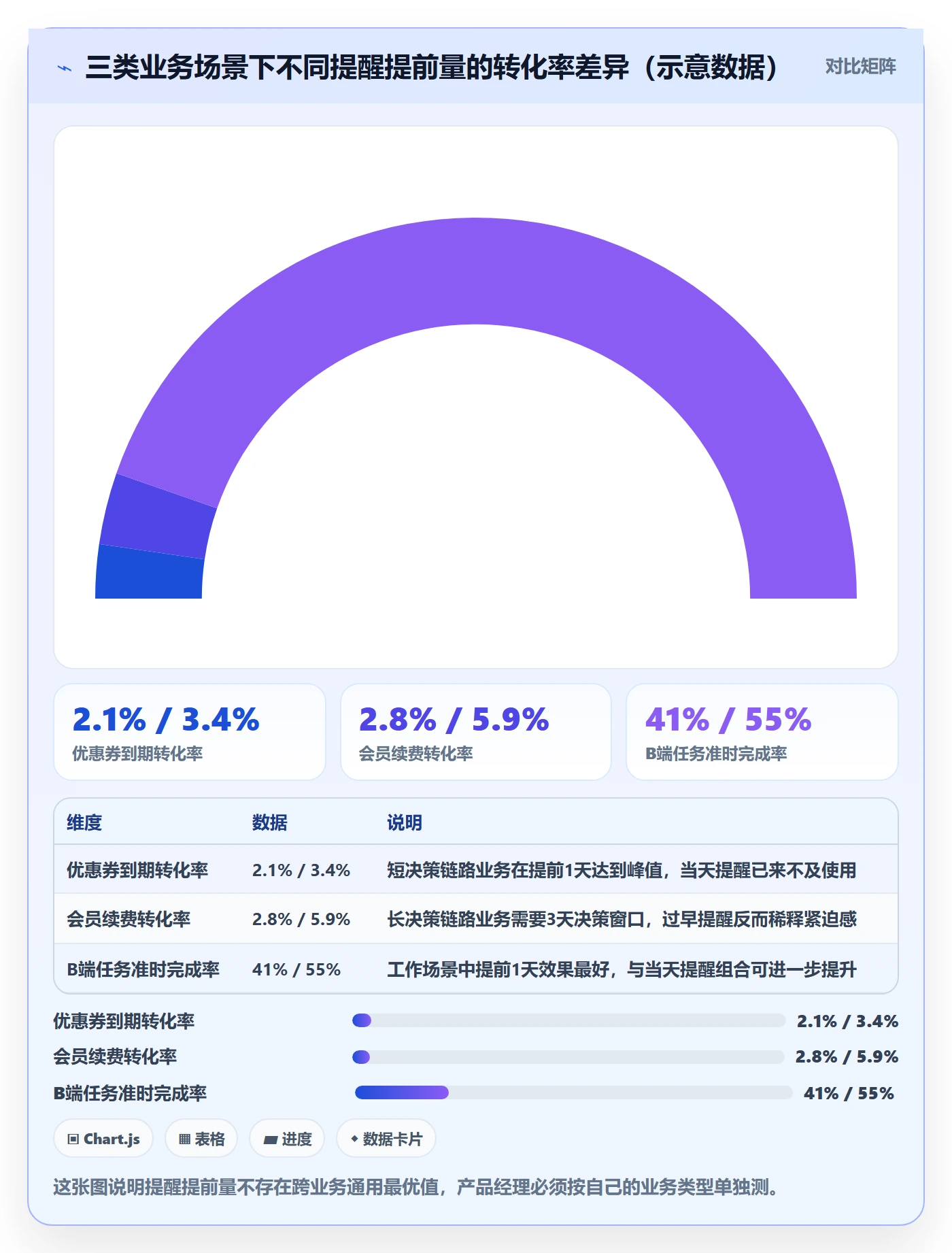
Task: Click the Chart.js tag chip
Action: pyautogui.click(x=103, y=1139)
